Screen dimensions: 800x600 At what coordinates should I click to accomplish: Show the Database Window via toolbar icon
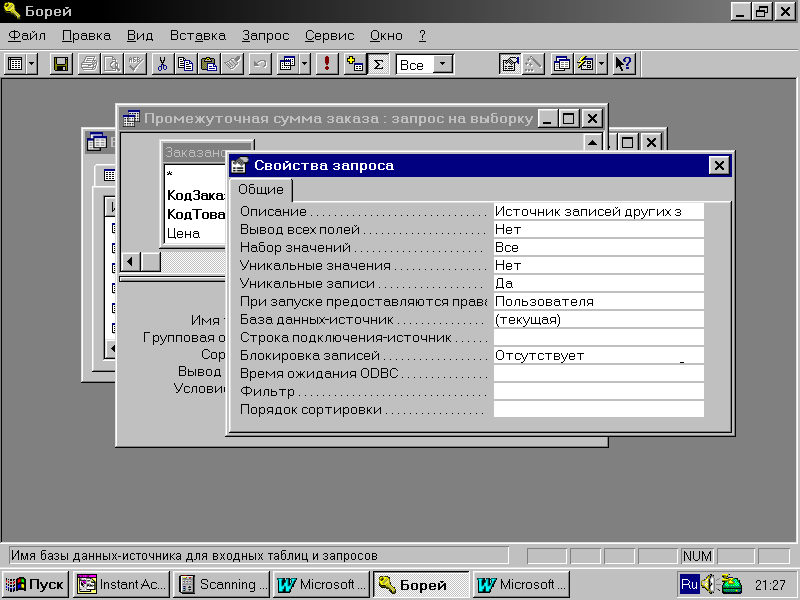click(562, 64)
